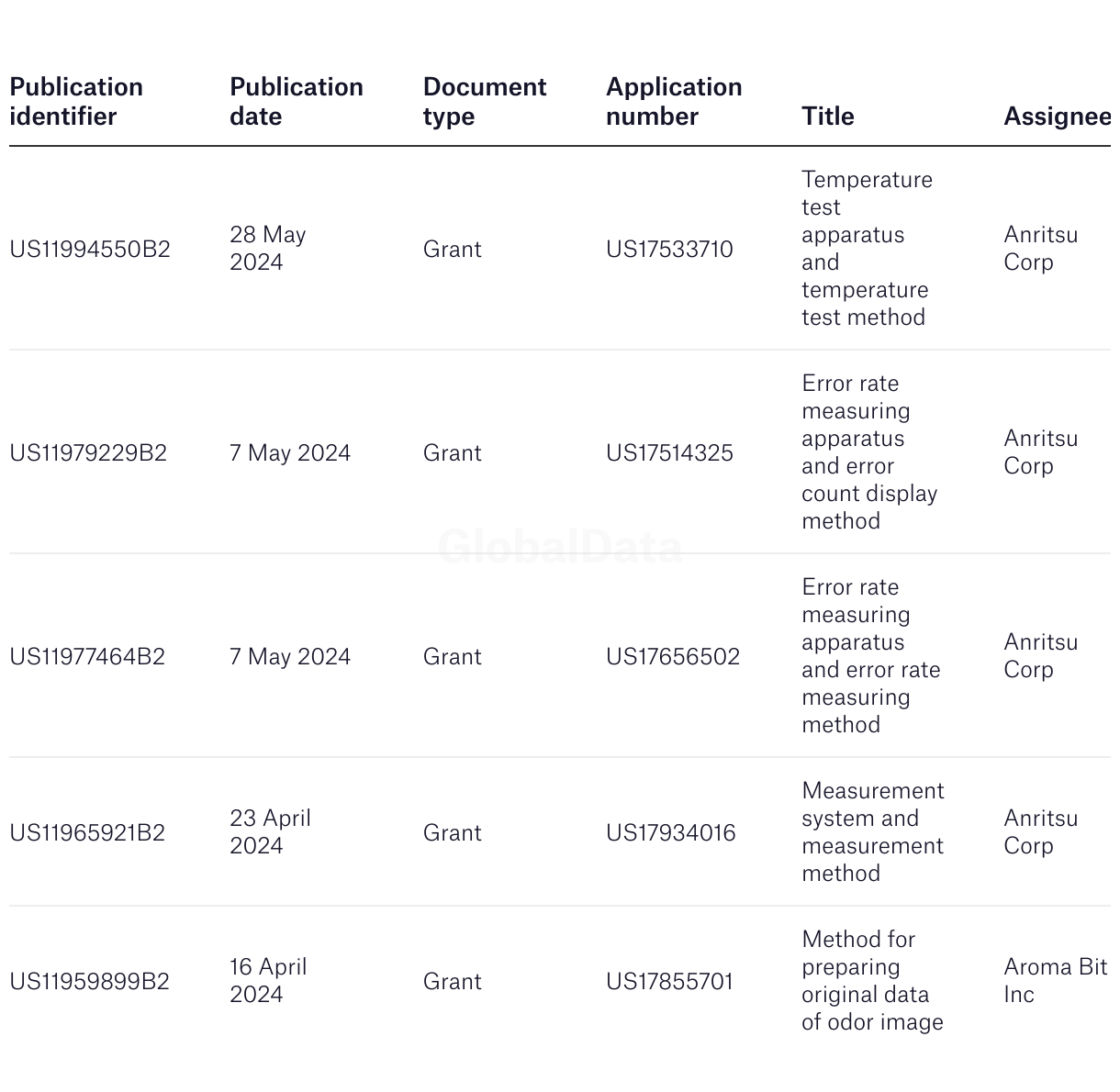
Task: Select publication identifier US11977464B2
Action: coord(87,657)
